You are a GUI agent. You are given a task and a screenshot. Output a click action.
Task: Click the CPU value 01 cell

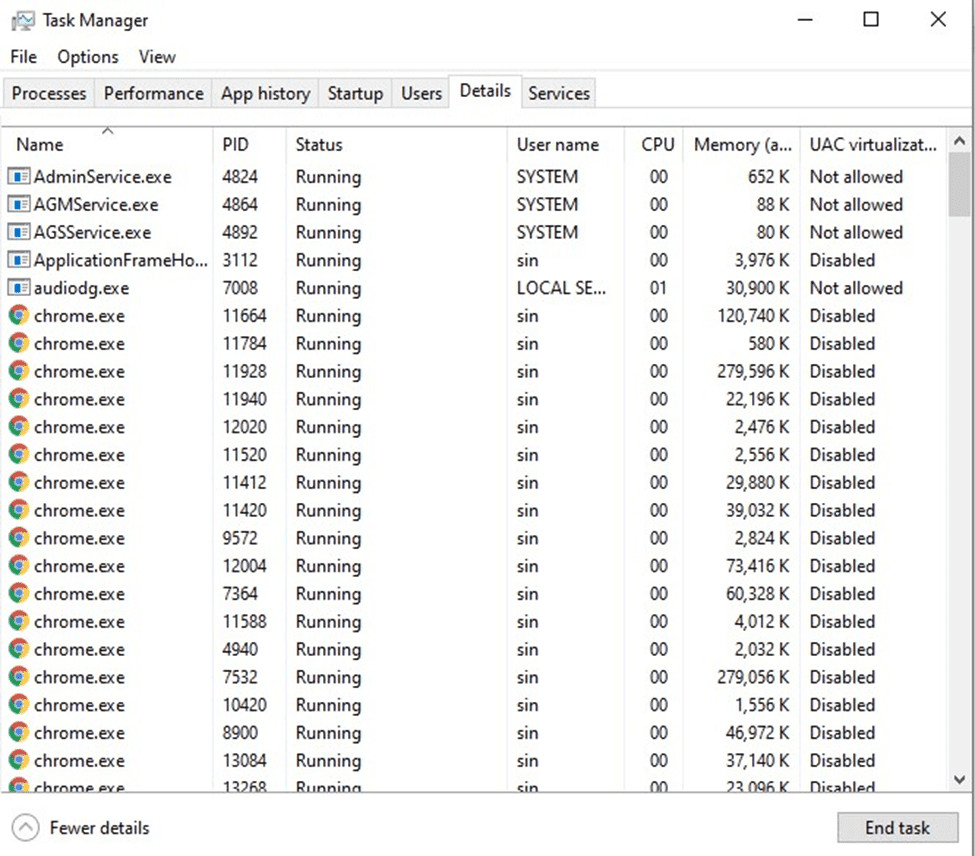658,288
